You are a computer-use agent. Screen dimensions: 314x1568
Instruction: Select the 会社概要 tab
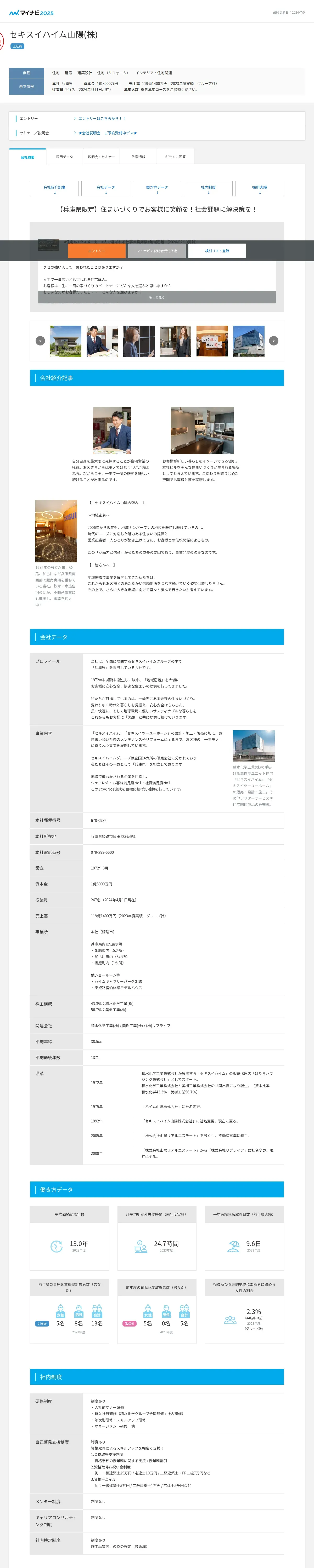pyautogui.click(x=27, y=157)
